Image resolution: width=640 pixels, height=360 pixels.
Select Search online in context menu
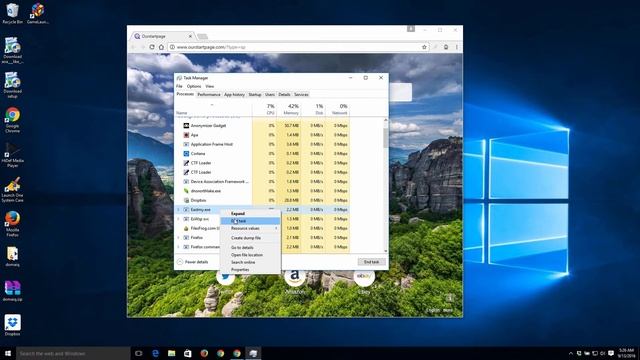[250, 262]
